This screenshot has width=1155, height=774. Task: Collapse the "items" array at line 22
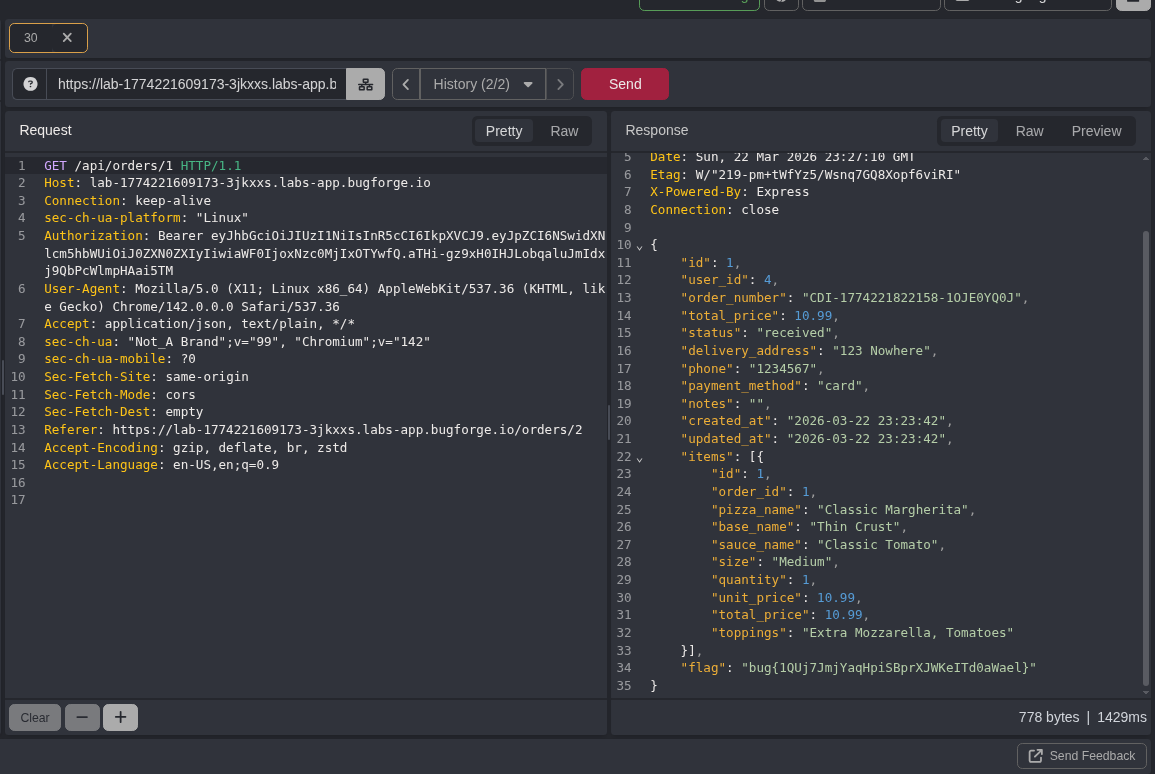click(640, 458)
